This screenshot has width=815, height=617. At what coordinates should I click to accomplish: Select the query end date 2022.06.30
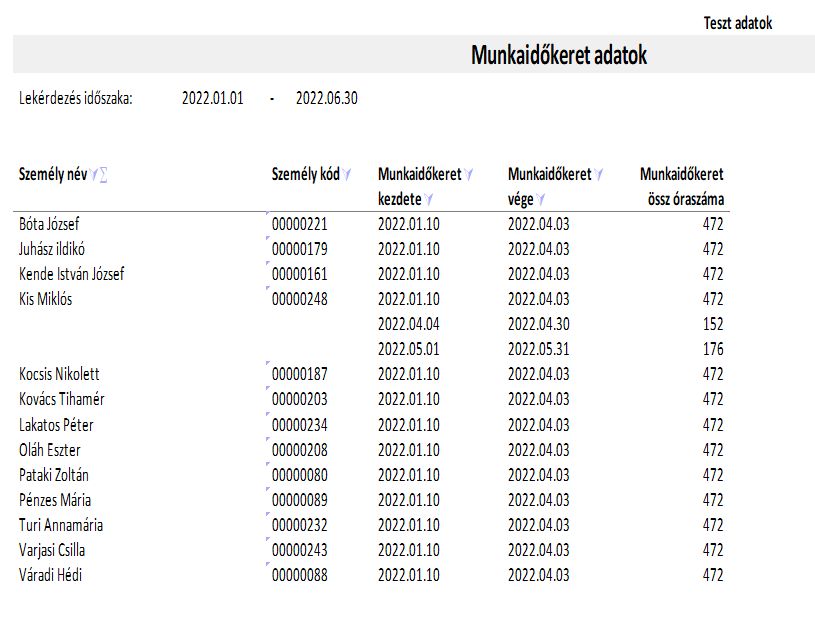click(x=327, y=98)
